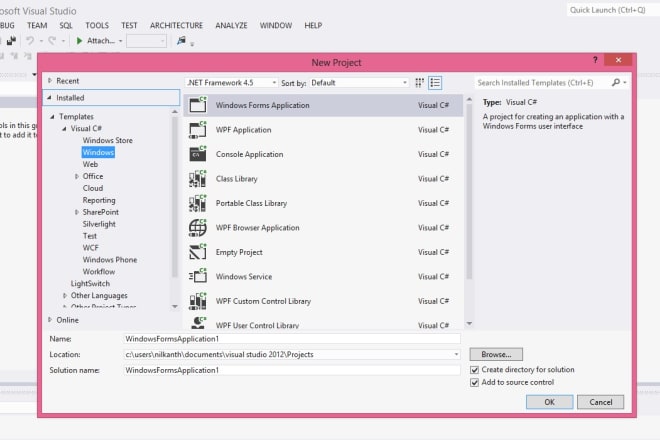Select WCF in the template tree
Viewport: 660px width, 440px height.
(90, 248)
